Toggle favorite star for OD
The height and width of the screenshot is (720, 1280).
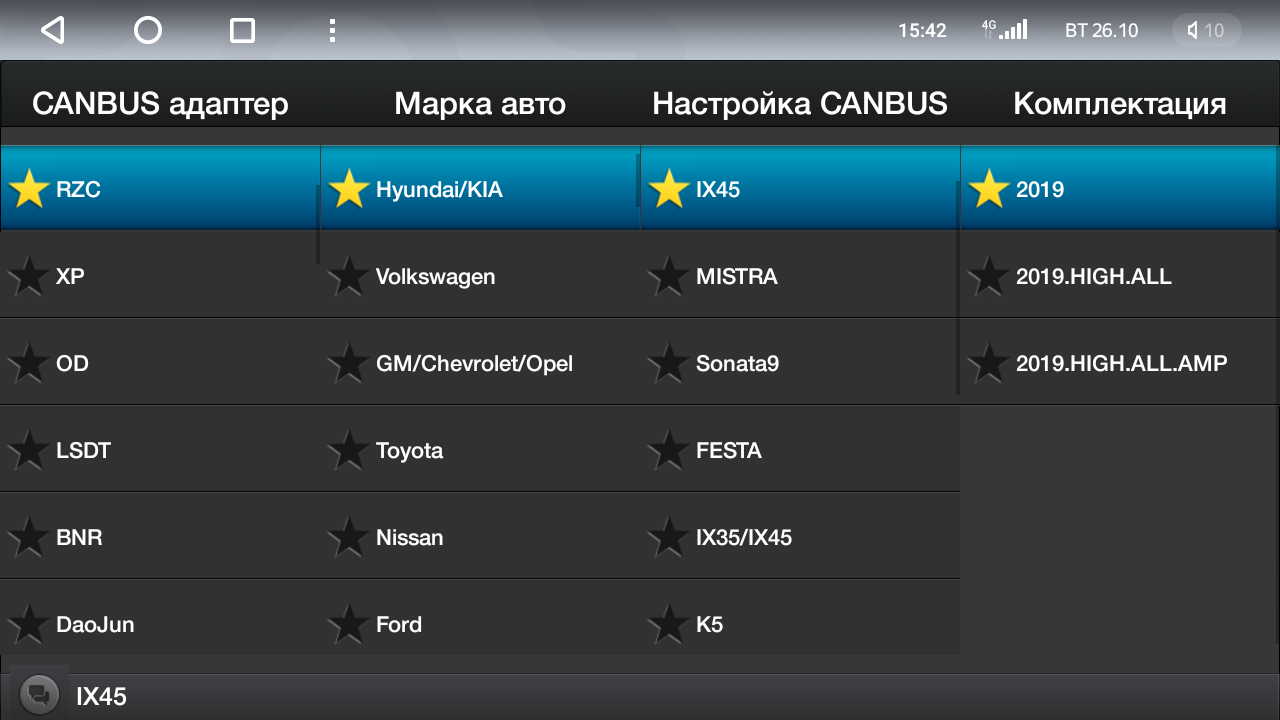[x=29, y=363]
